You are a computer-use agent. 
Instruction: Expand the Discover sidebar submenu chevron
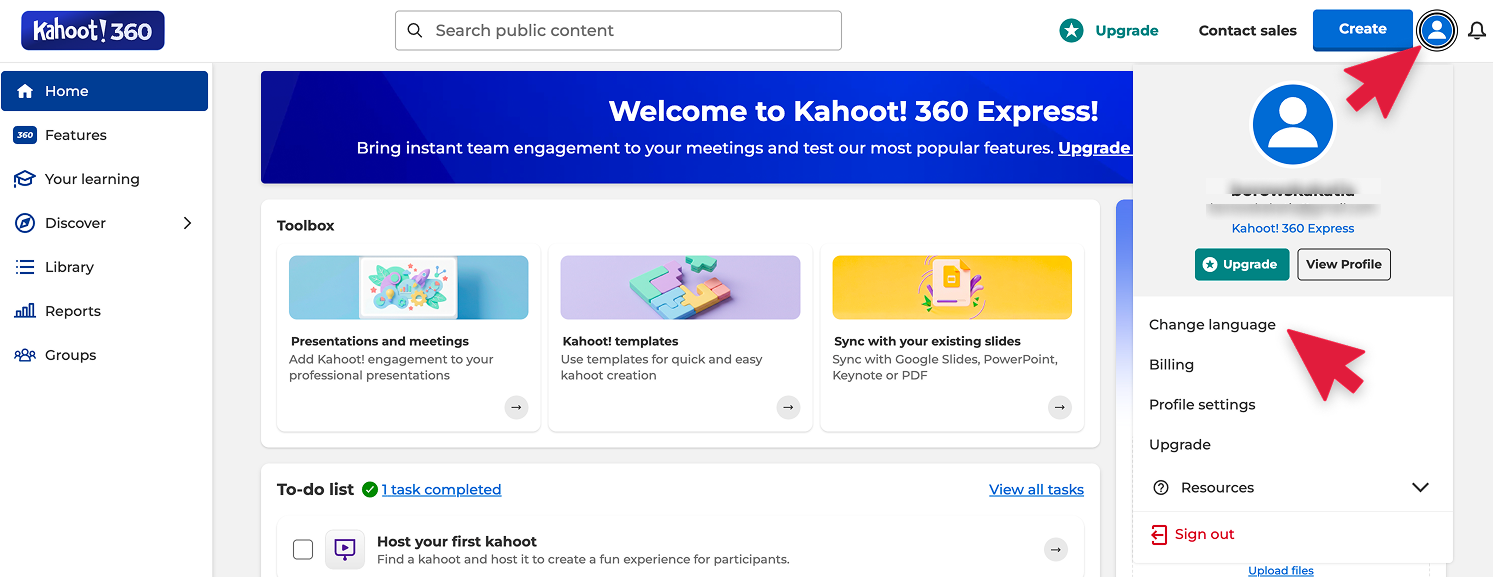pos(187,223)
